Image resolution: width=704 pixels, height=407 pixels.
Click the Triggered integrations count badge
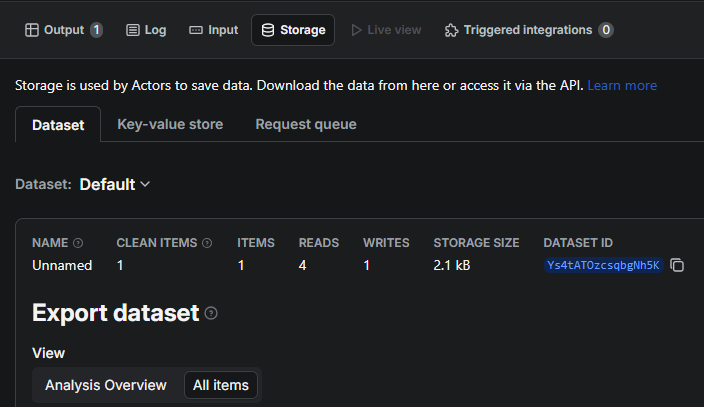tap(606, 30)
